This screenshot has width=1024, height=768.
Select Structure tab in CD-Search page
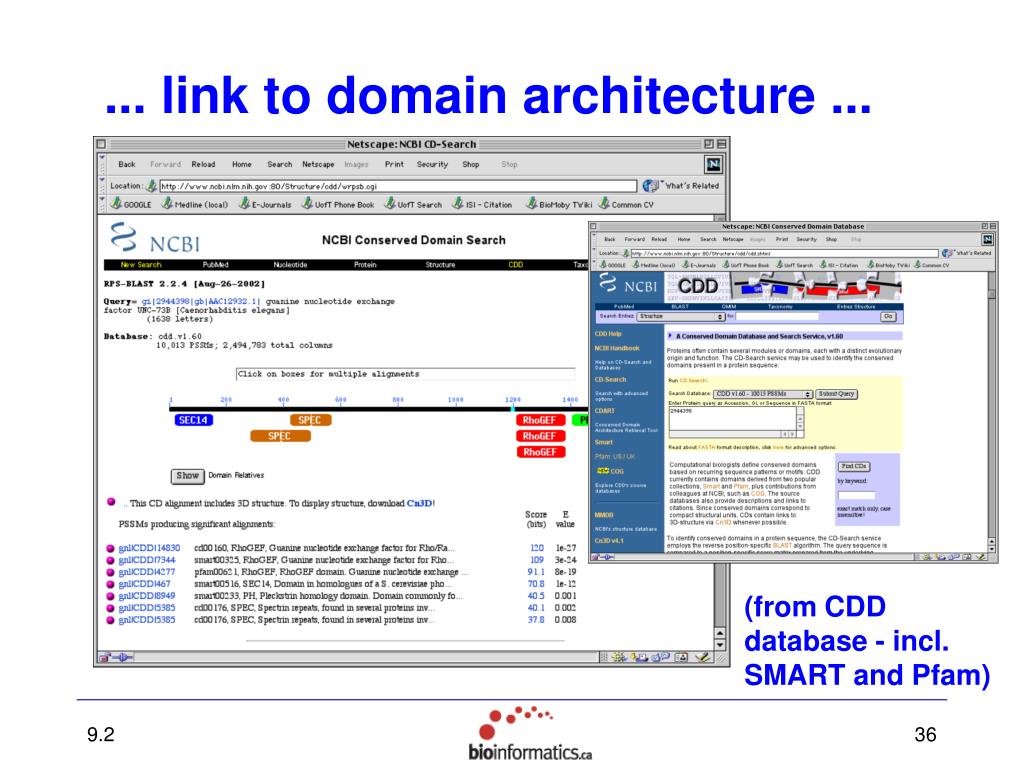(x=440, y=265)
